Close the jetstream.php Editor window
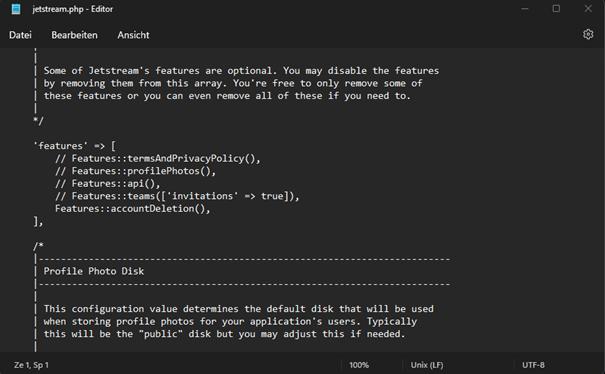Image resolution: width=605 pixels, height=374 pixels. [x=588, y=9]
